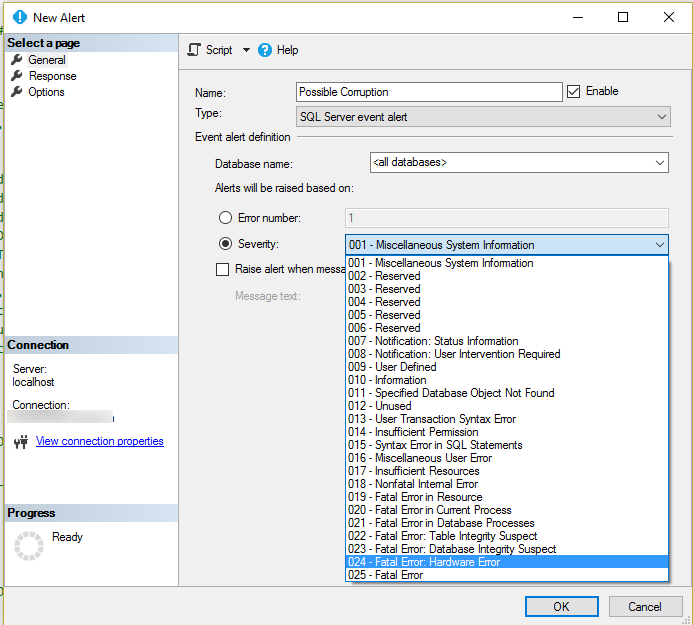This screenshot has height=625, width=693.
Task: Select 012 - Unused severity
Action: pyautogui.click(x=506, y=406)
